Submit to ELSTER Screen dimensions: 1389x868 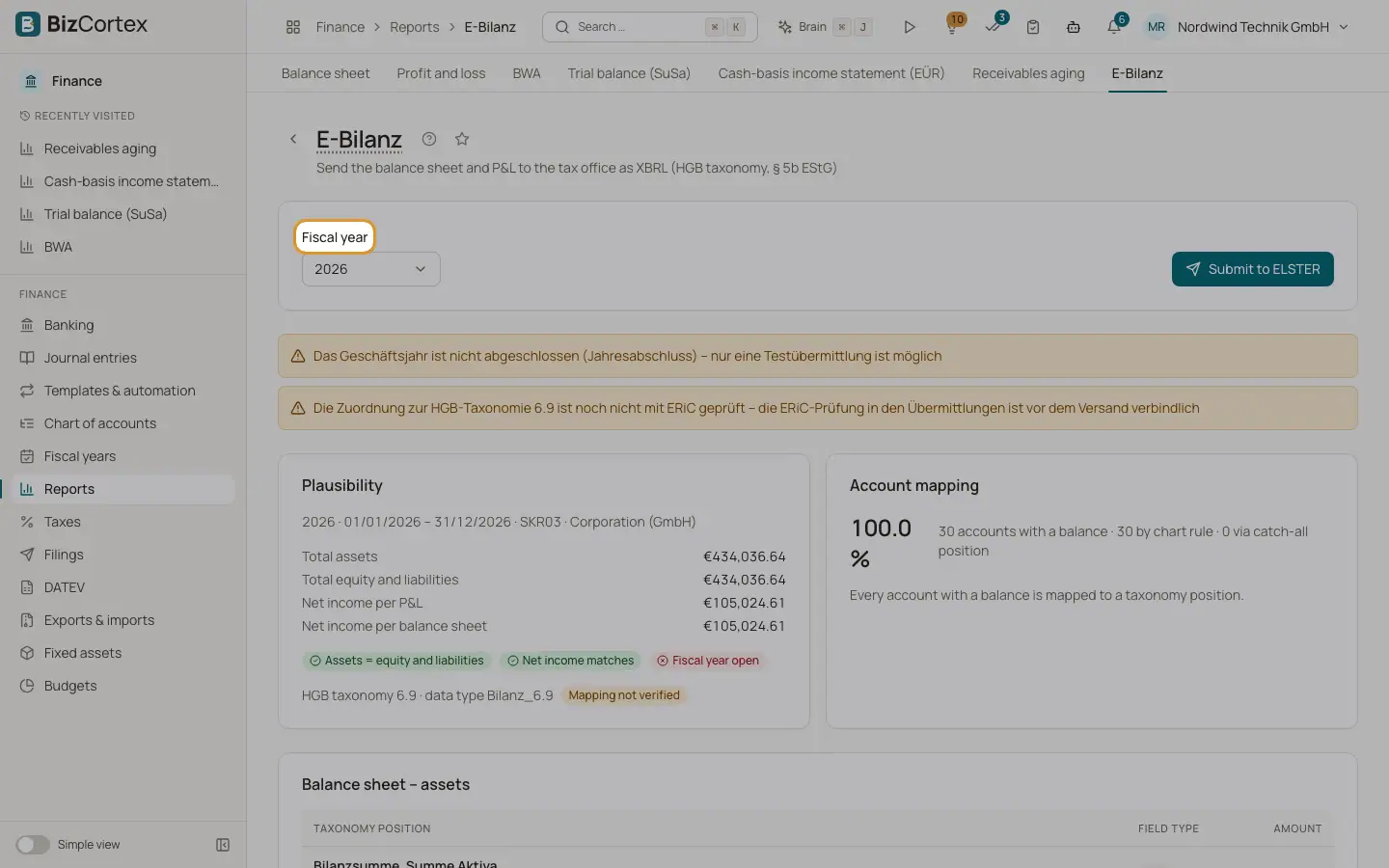pos(1253,269)
